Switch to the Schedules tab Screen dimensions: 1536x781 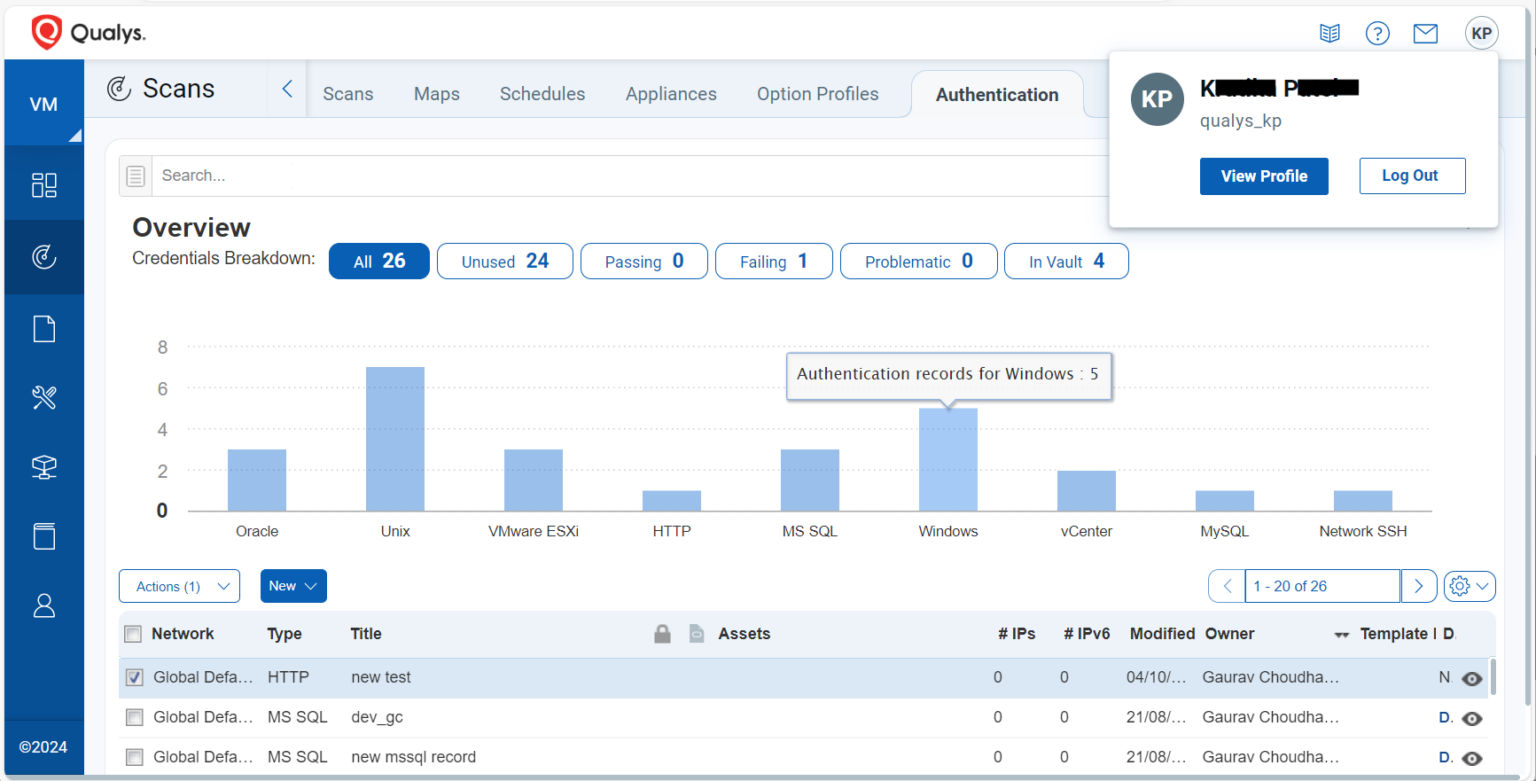click(x=542, y=93)
